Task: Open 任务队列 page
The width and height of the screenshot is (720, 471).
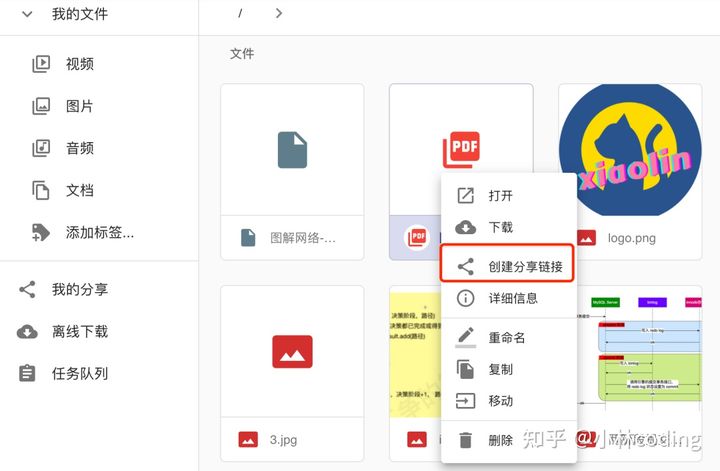Action: [80, 373]
